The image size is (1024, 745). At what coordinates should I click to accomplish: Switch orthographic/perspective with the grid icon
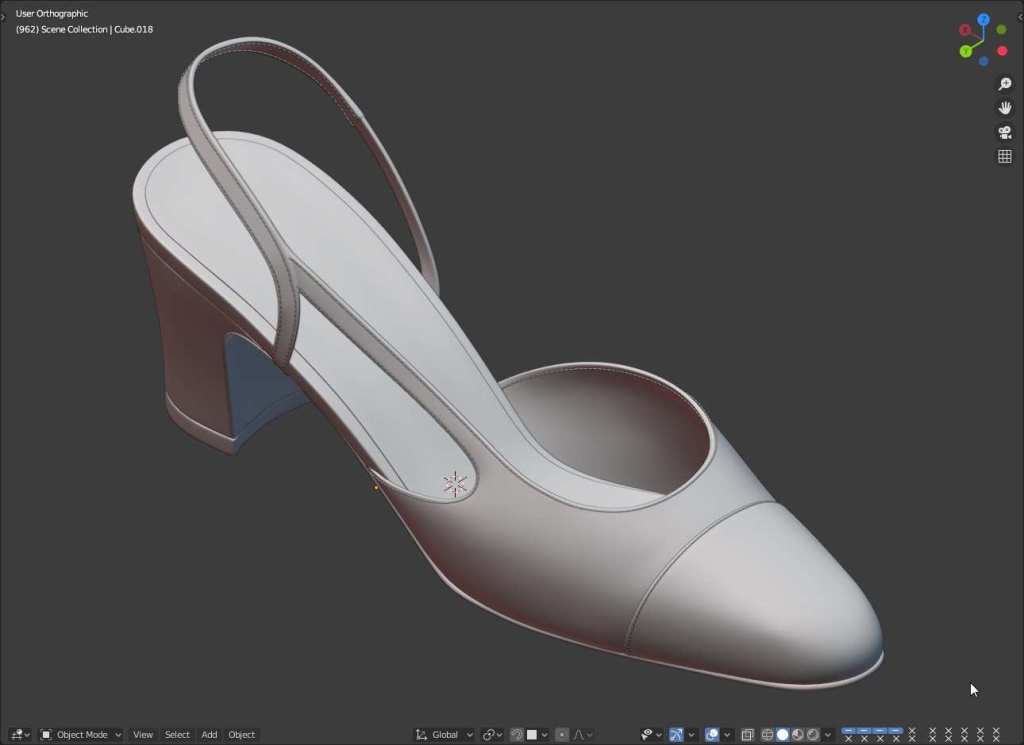coord(1005,156)
